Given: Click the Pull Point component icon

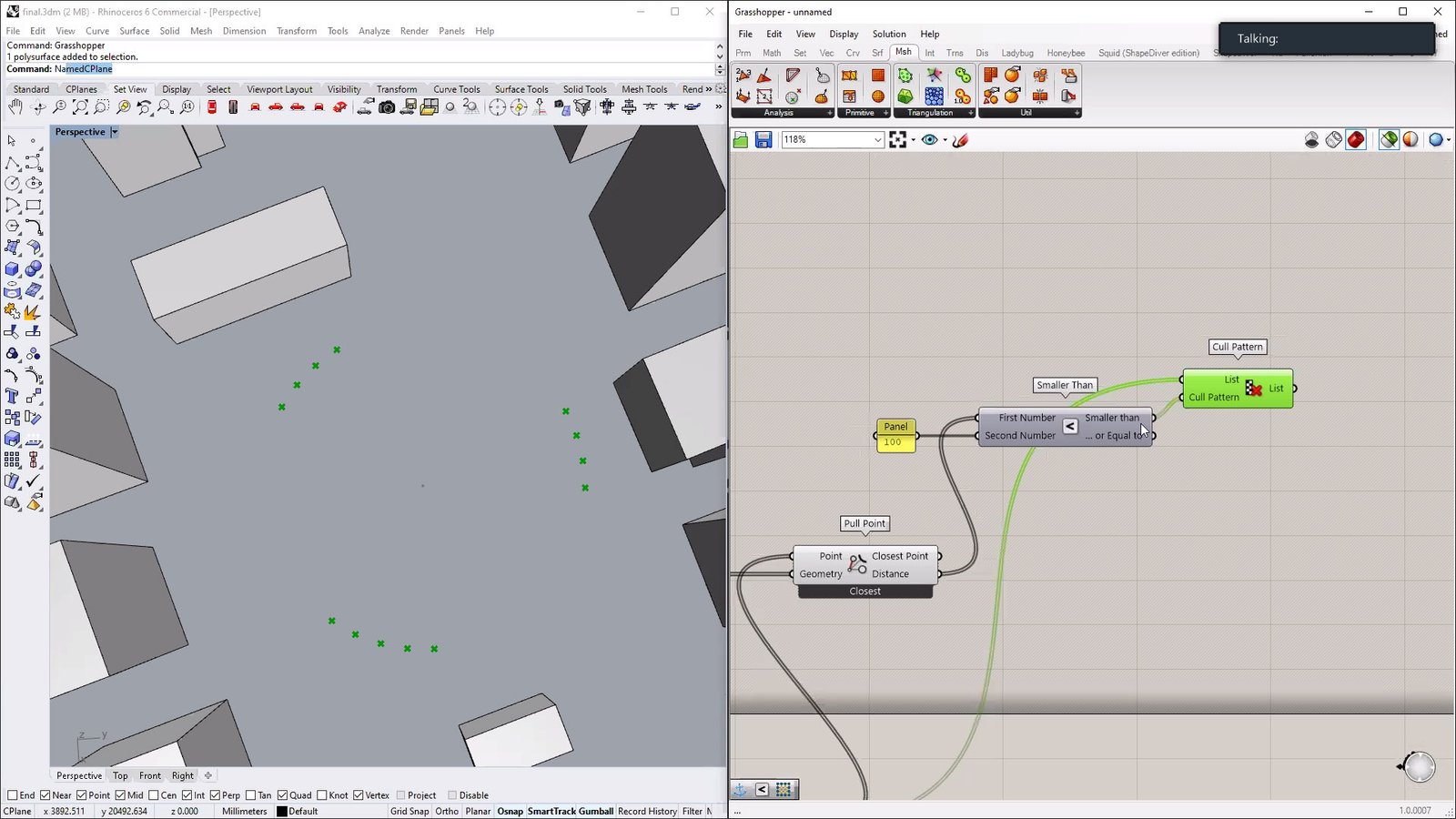Looking at the screenshot, I should pos(857,565).
